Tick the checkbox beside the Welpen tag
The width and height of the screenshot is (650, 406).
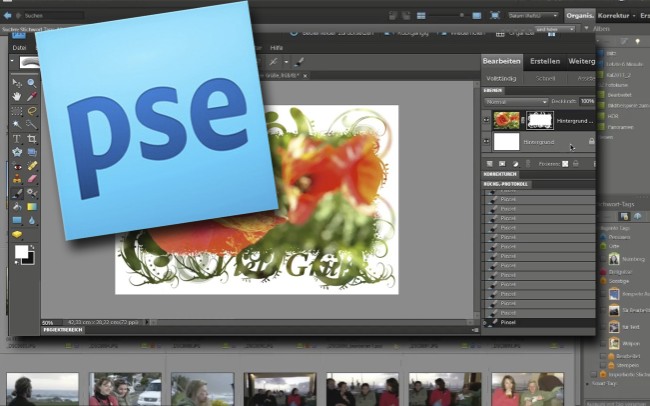pos(603,342)
